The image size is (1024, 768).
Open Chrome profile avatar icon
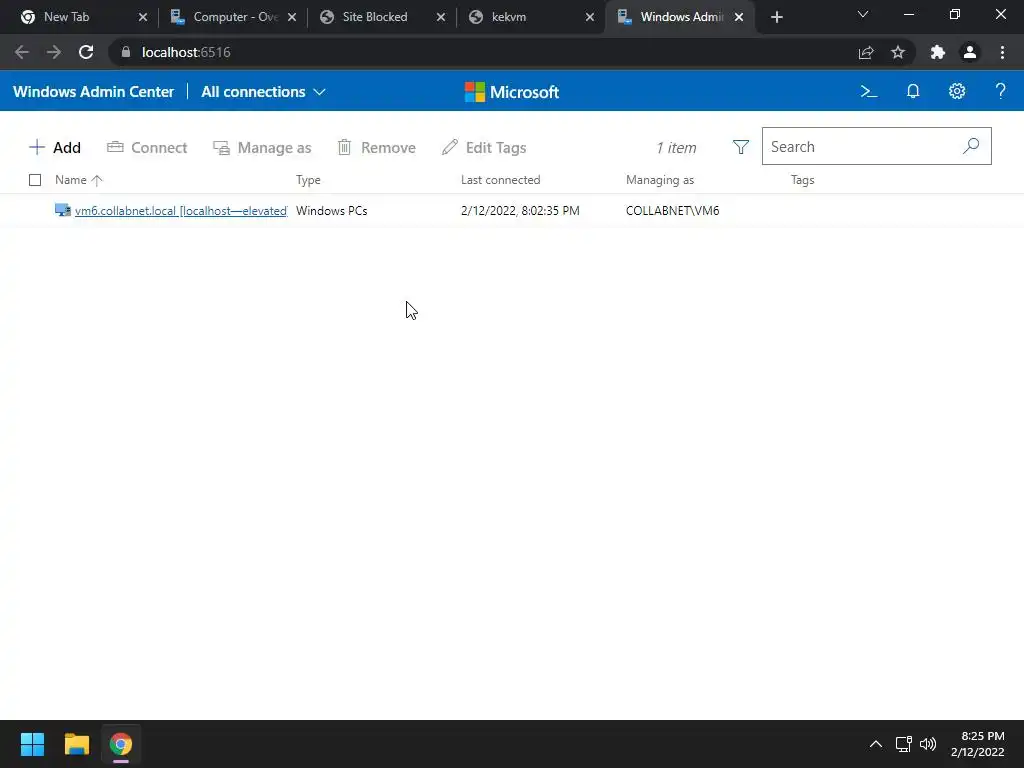click(x=970, y=52)
